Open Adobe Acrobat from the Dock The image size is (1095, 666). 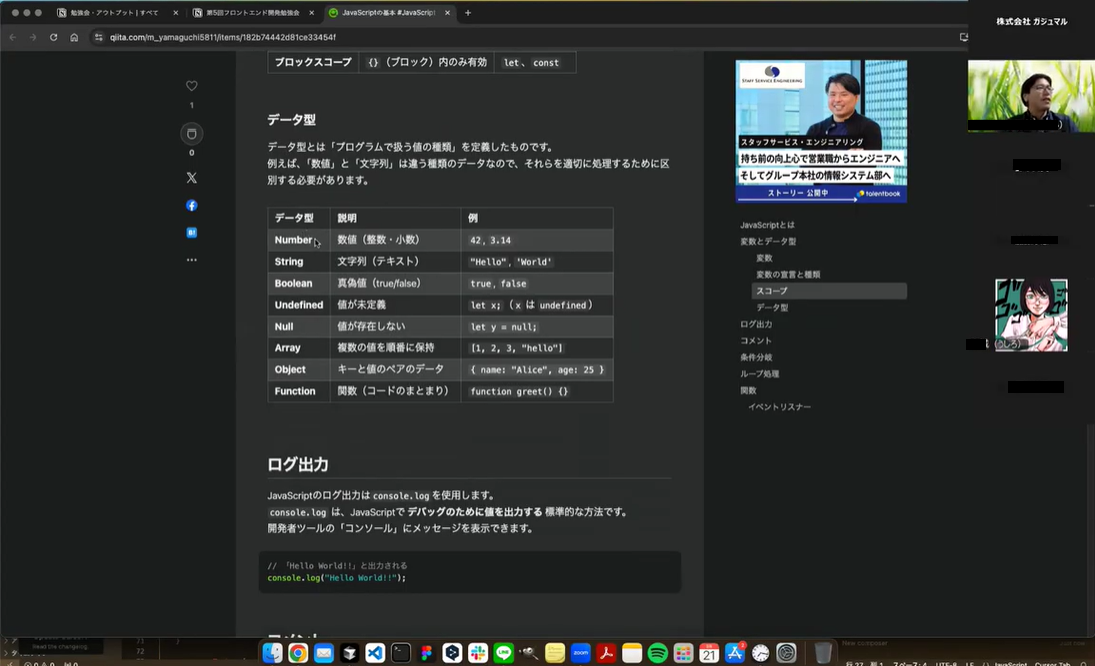[x=606, y=653]
